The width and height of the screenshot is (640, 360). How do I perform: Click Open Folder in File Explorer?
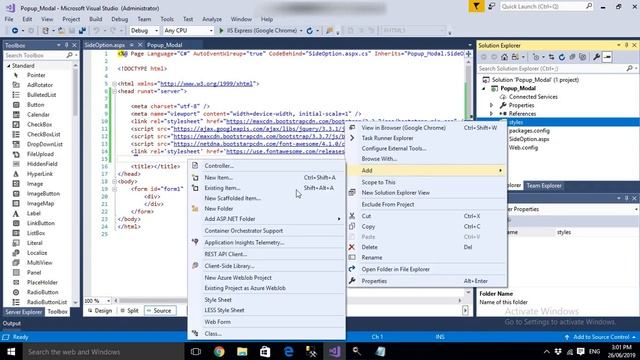[x=427, y=269]
